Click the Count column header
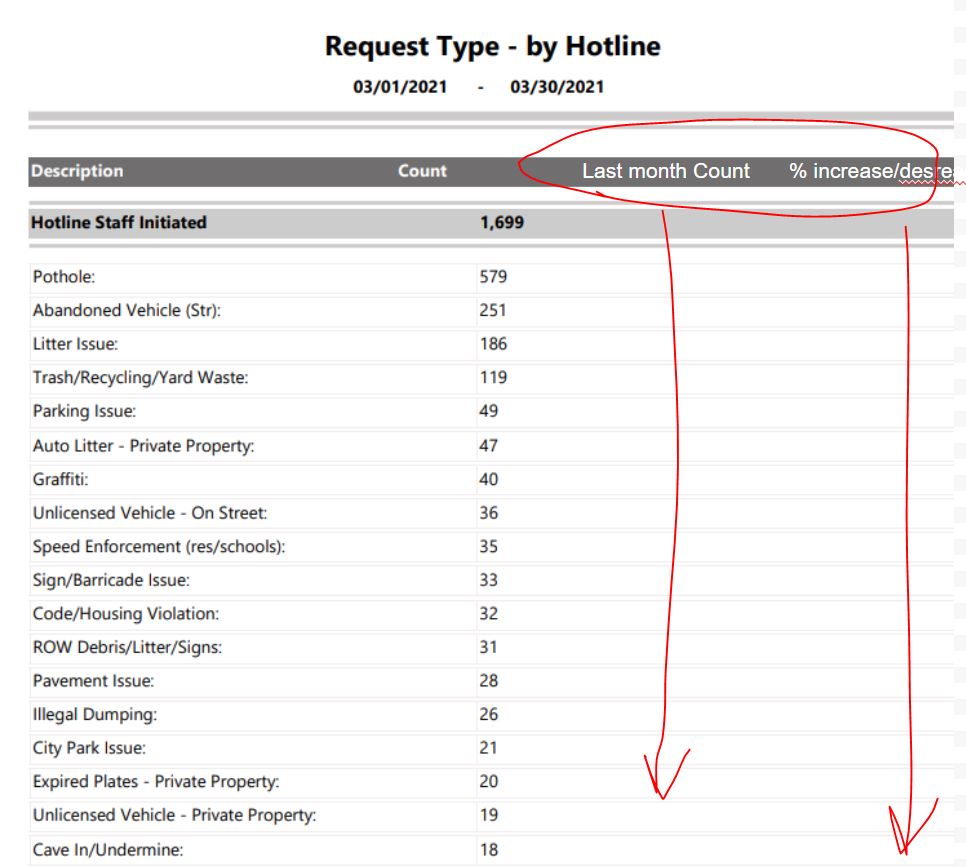 [x=422, y=171]
